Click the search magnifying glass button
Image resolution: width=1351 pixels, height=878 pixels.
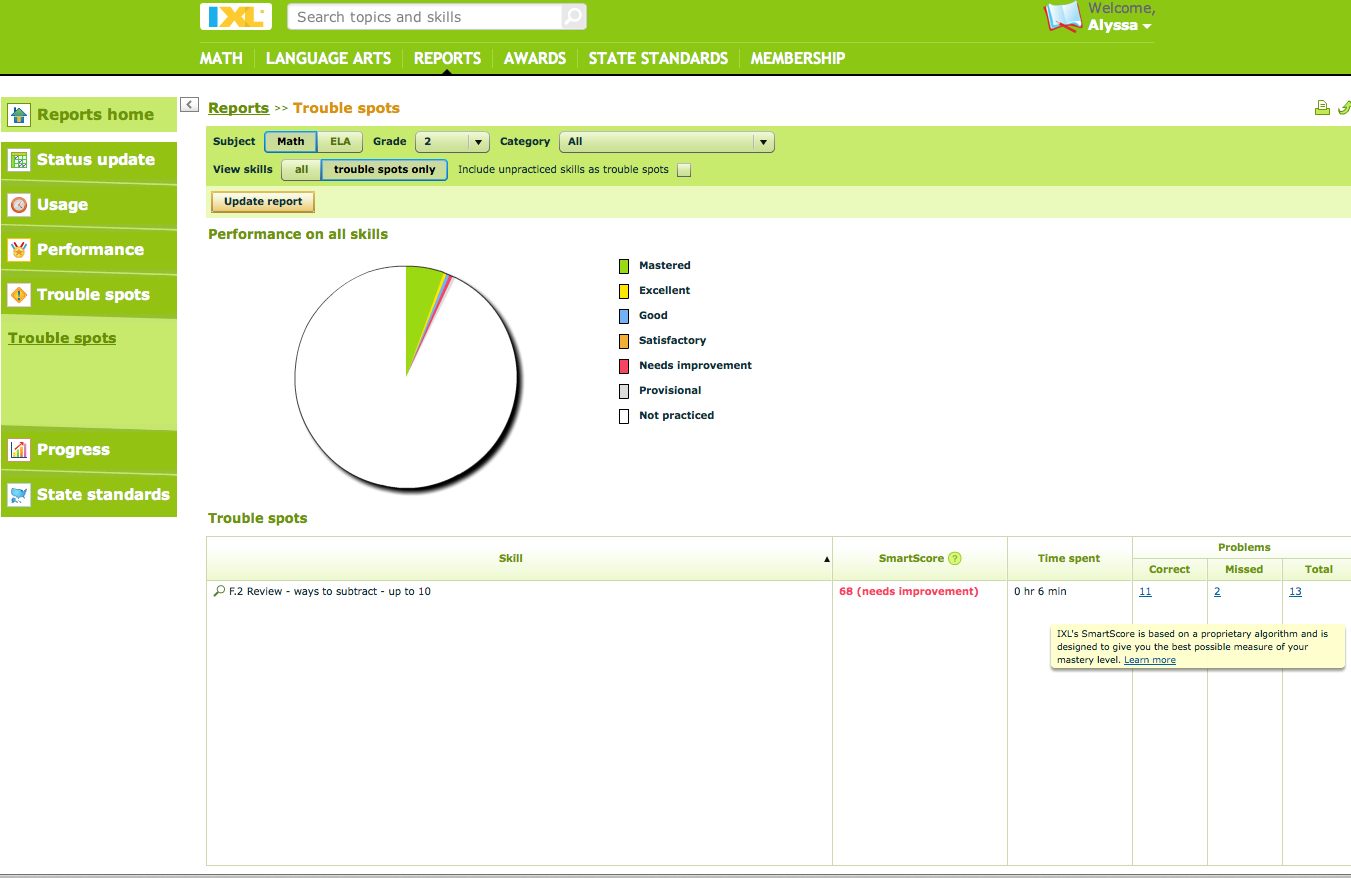coord(572,17)
